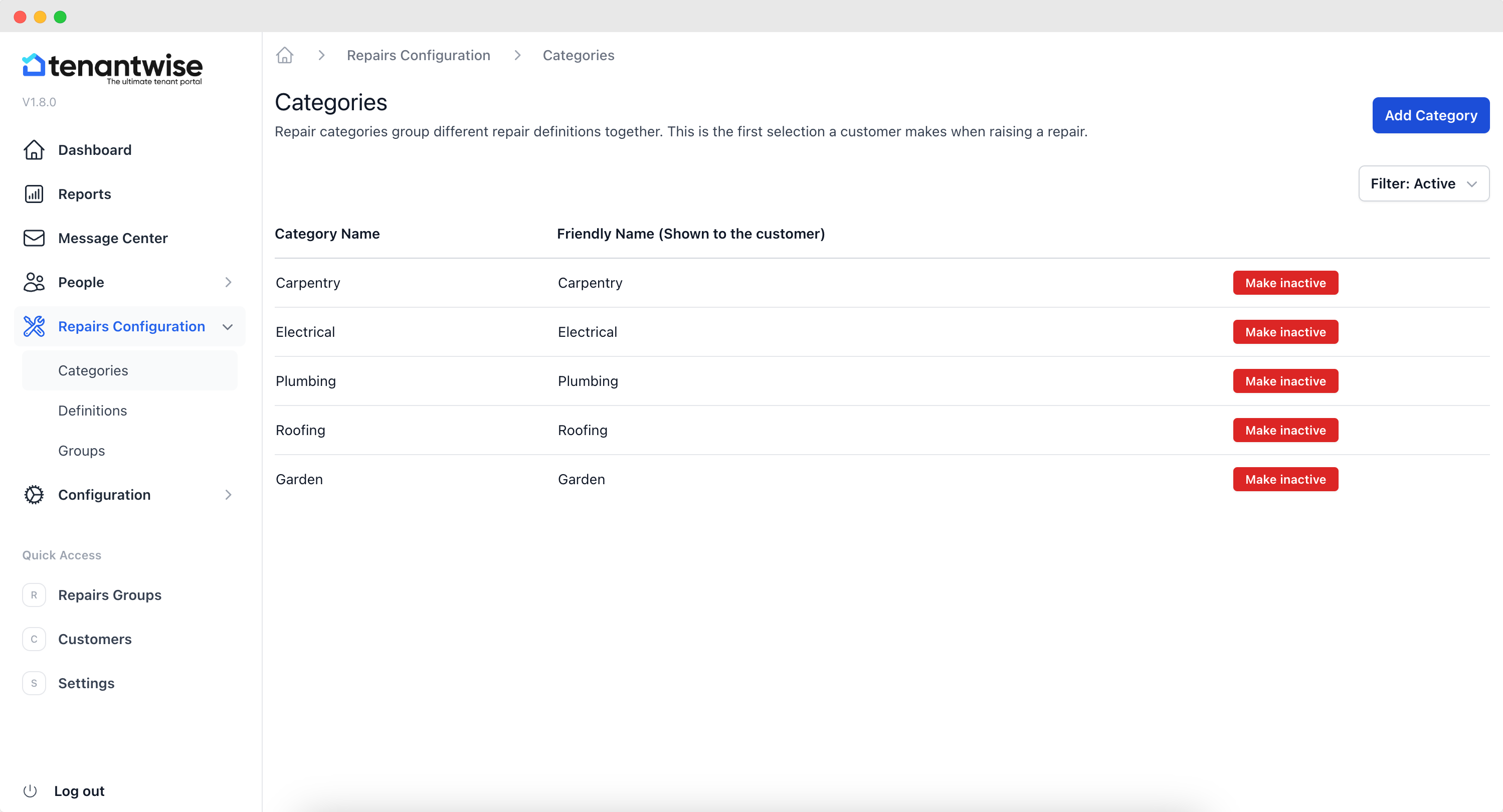Click the tenantwise logo
1503x812 pixels.
point(113,68)
